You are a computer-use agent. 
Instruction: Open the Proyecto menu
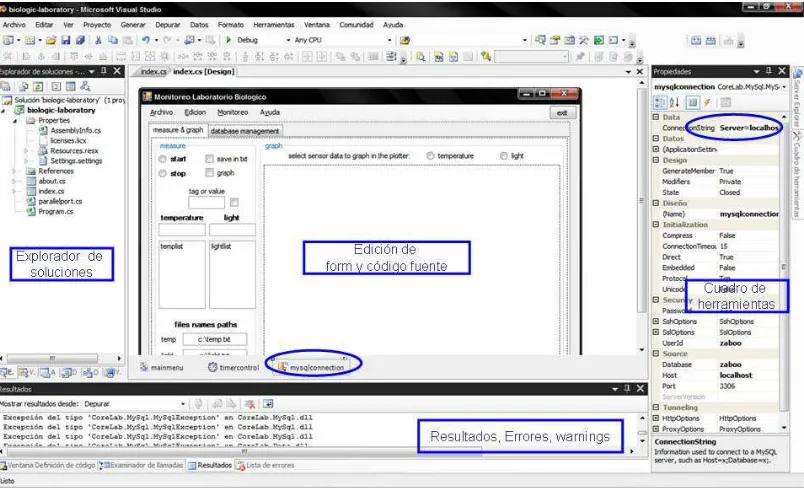tap(97, 25)
